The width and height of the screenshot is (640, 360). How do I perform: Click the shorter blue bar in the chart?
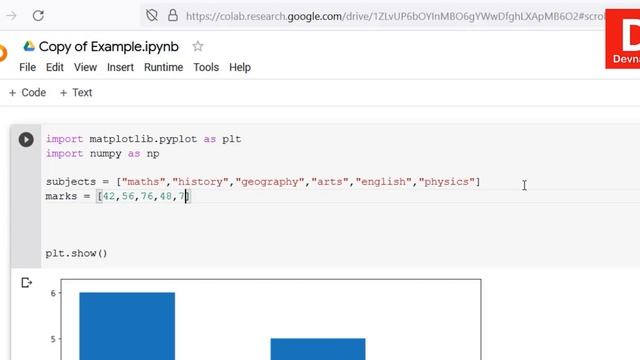(318, 349)
